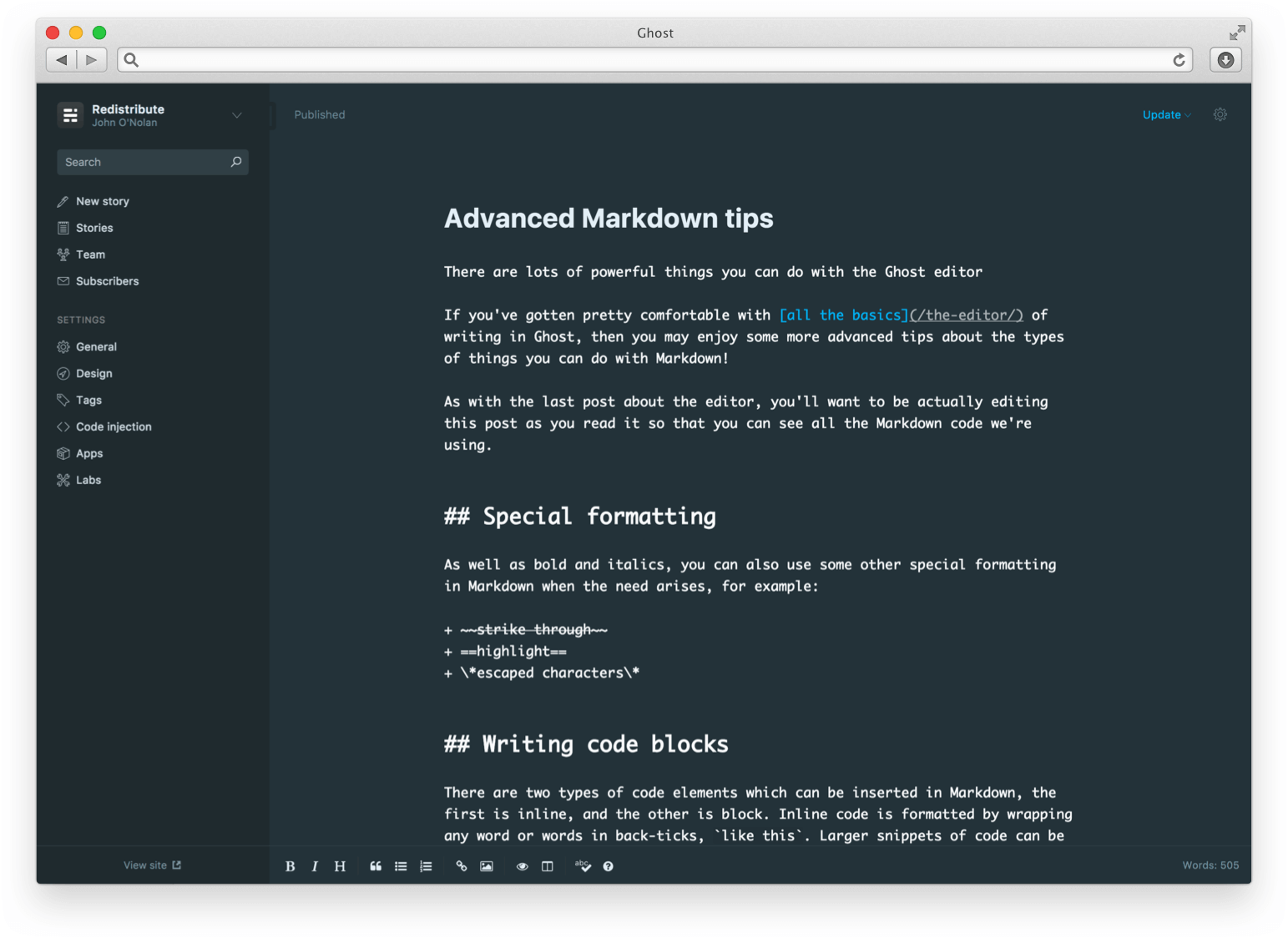This screenshot has height=938, width=1288.
Task: Open the Markdown help icon
Action: pyautogui.click(x=609, y=866)
